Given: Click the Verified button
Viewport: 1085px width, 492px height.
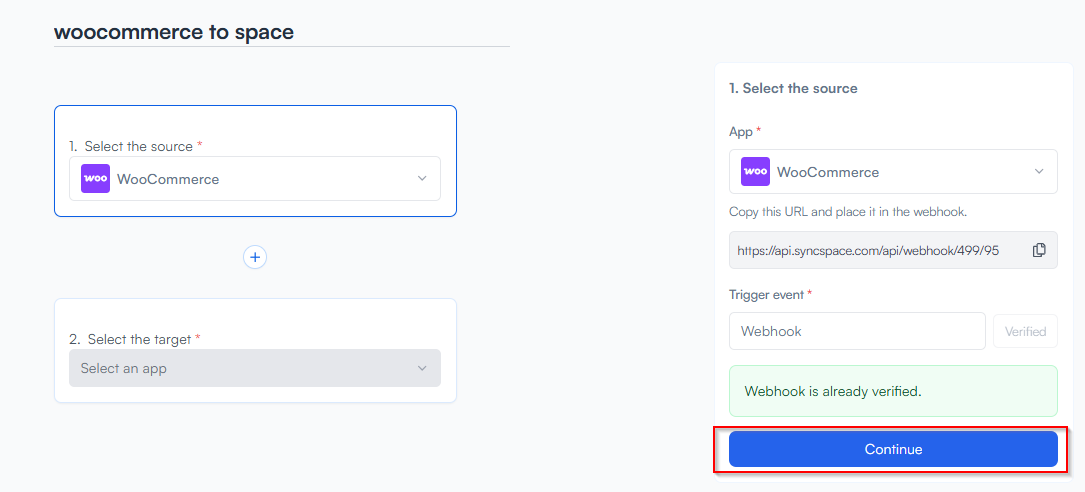Looking at the screenshot, I should [1025, 331].
